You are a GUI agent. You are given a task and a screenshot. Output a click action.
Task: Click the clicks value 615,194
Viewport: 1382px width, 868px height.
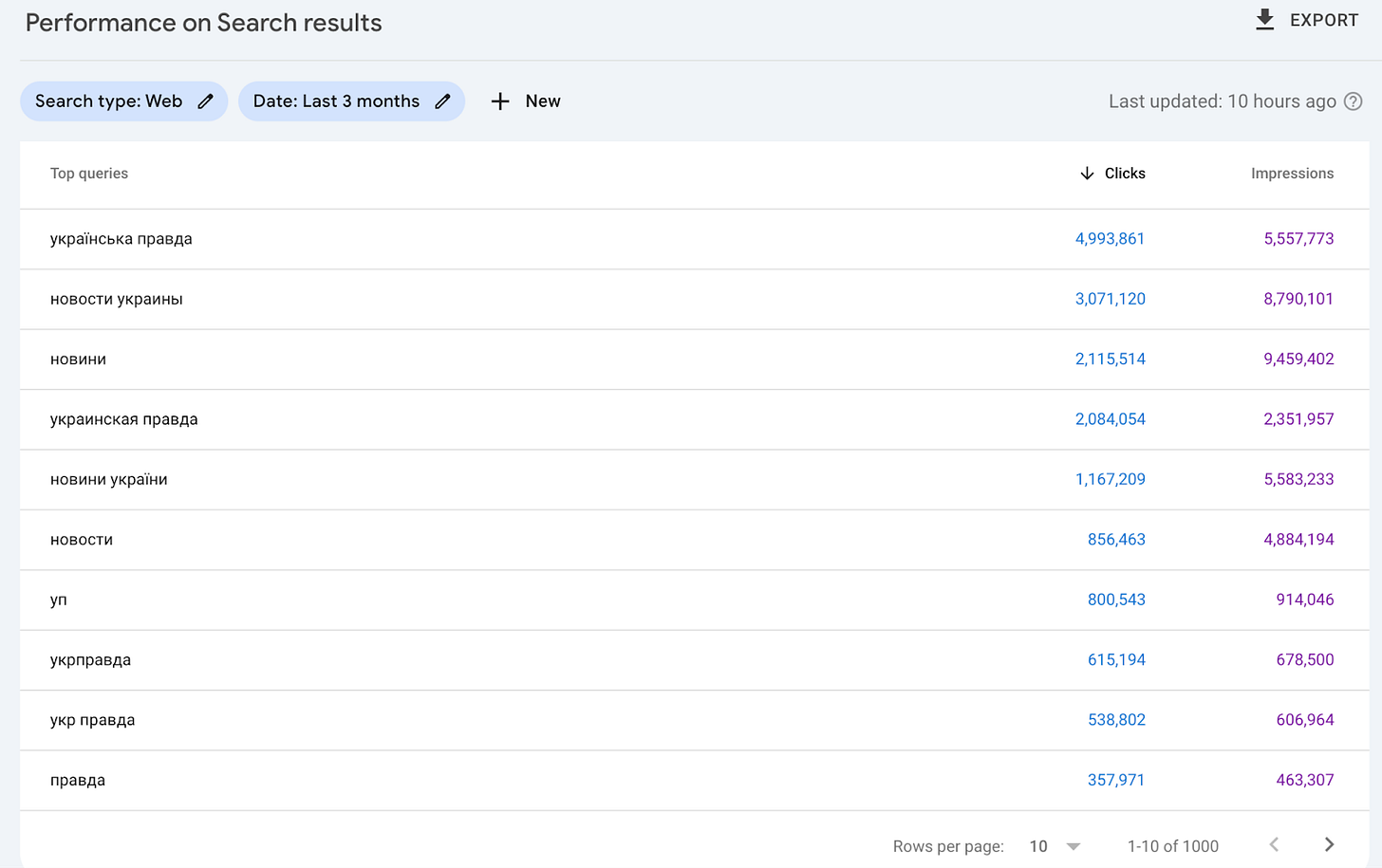pyautogui.click(x=1116, y=659)
